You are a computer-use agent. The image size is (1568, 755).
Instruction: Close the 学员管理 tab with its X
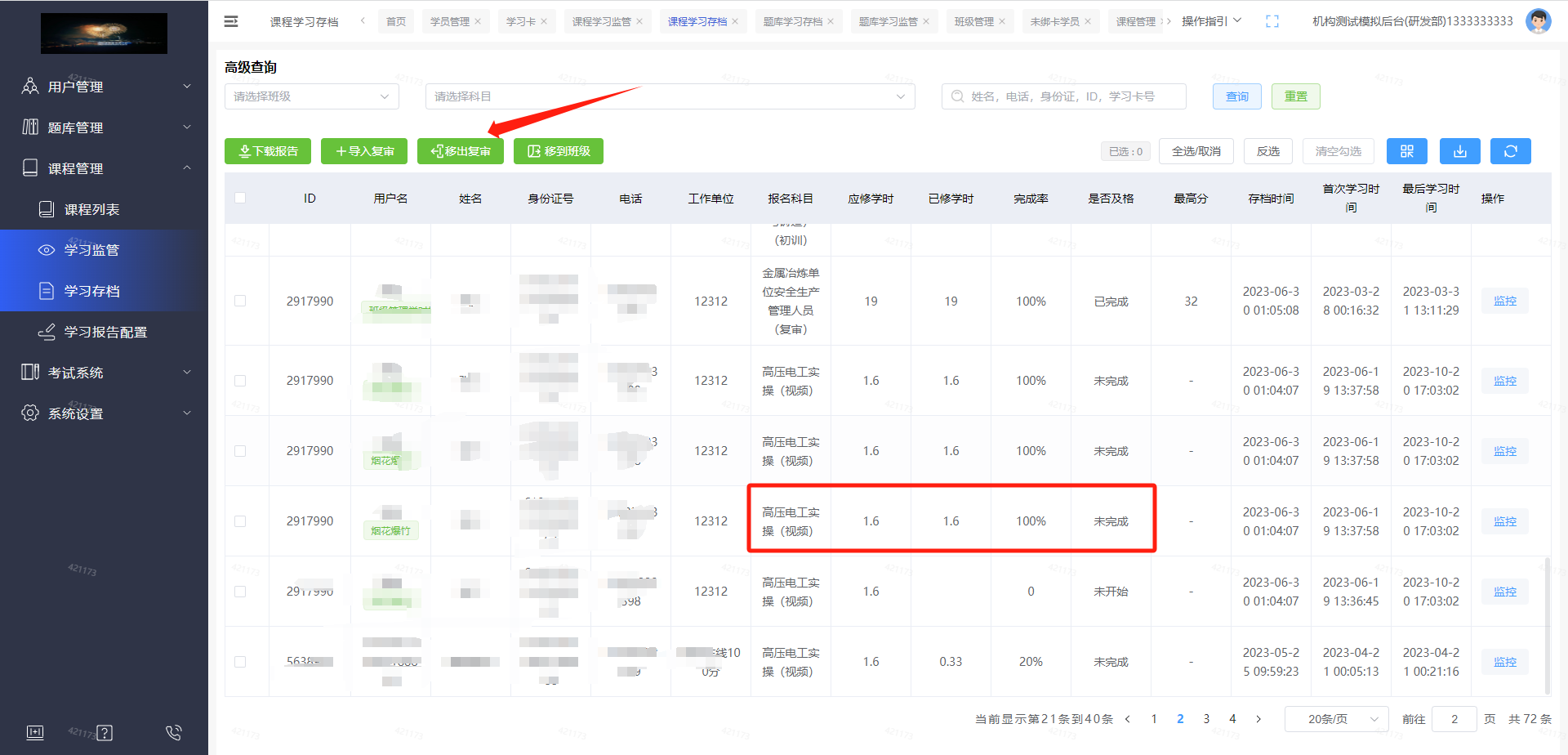[478, 22]
